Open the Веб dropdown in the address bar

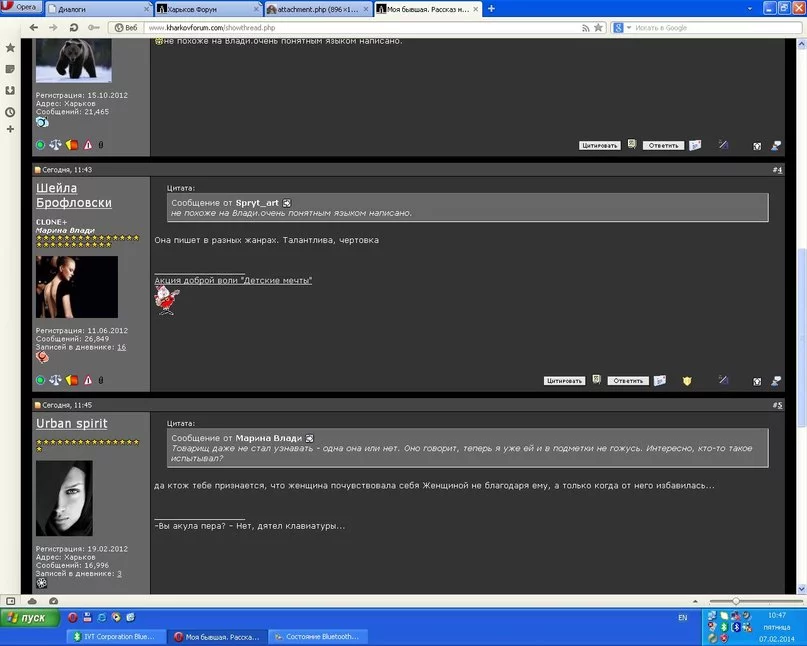point(127,27)
